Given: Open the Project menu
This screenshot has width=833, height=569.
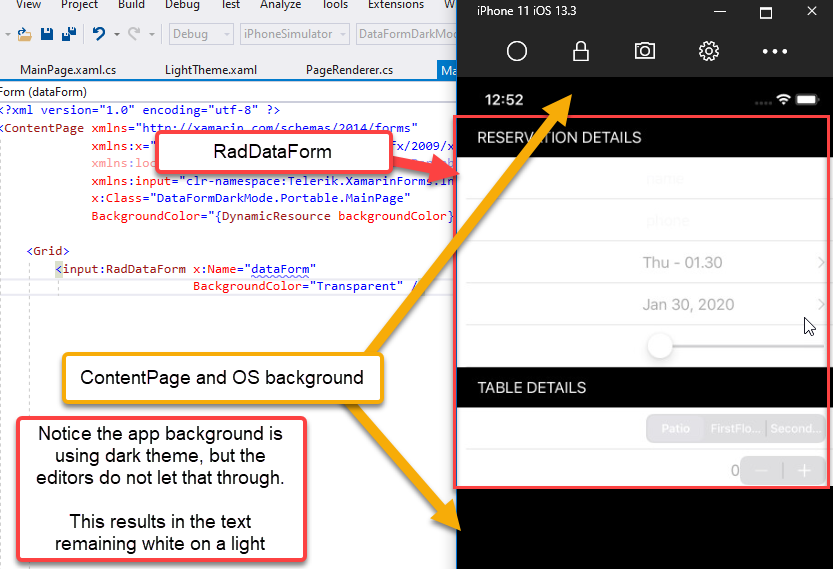Looking at the screenshot, I should 79,5.
